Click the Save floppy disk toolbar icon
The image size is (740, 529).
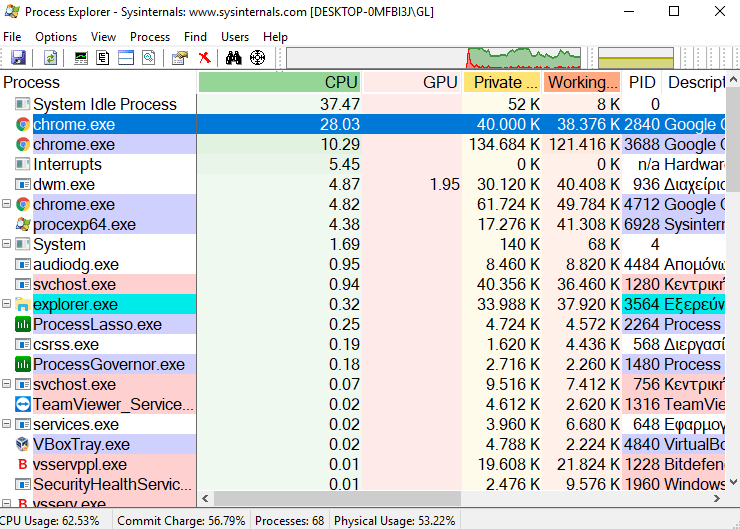click(x=18, y=58)
